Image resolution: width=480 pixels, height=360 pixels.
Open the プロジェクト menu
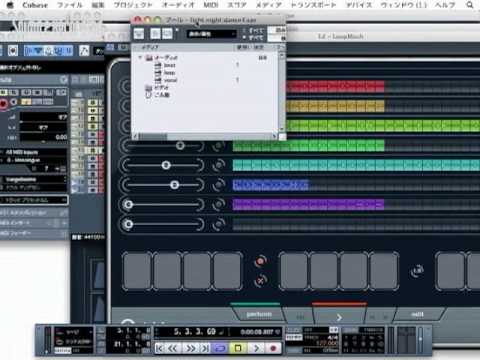pyautogui.click(x=133, y=5)
